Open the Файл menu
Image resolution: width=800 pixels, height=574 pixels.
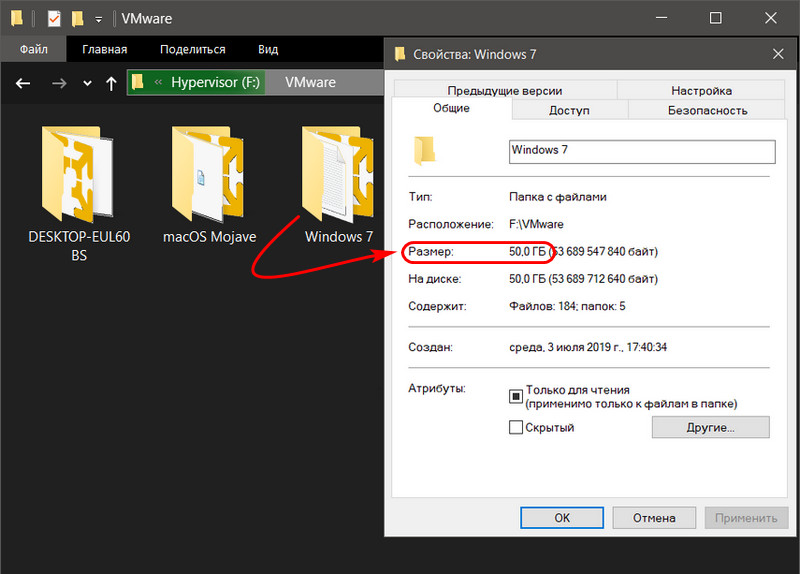34,49
